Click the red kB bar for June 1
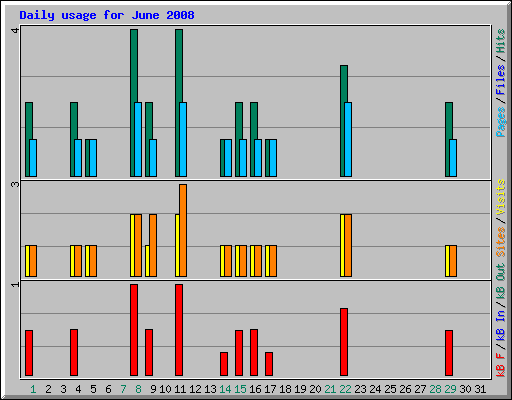 click(x=29, y=353)
